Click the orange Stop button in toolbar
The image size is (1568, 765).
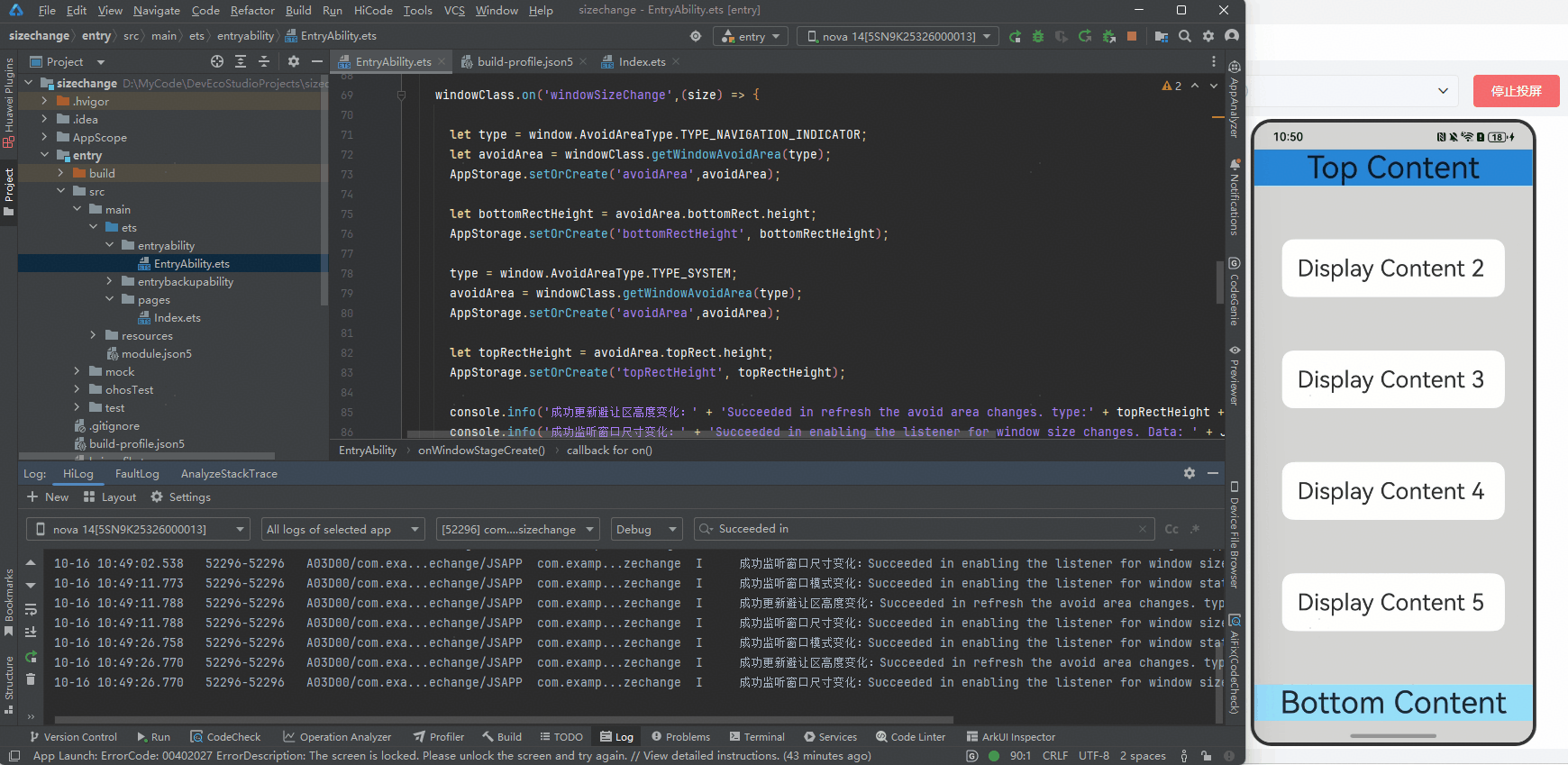(1132, 36)
